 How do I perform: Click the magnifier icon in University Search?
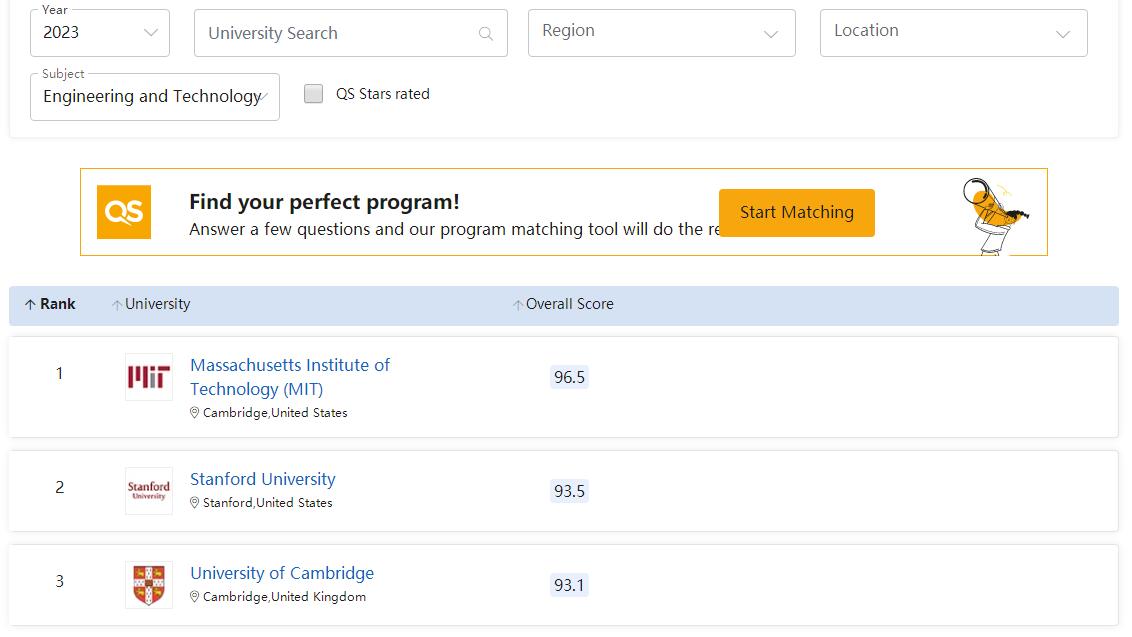(486, 34)
